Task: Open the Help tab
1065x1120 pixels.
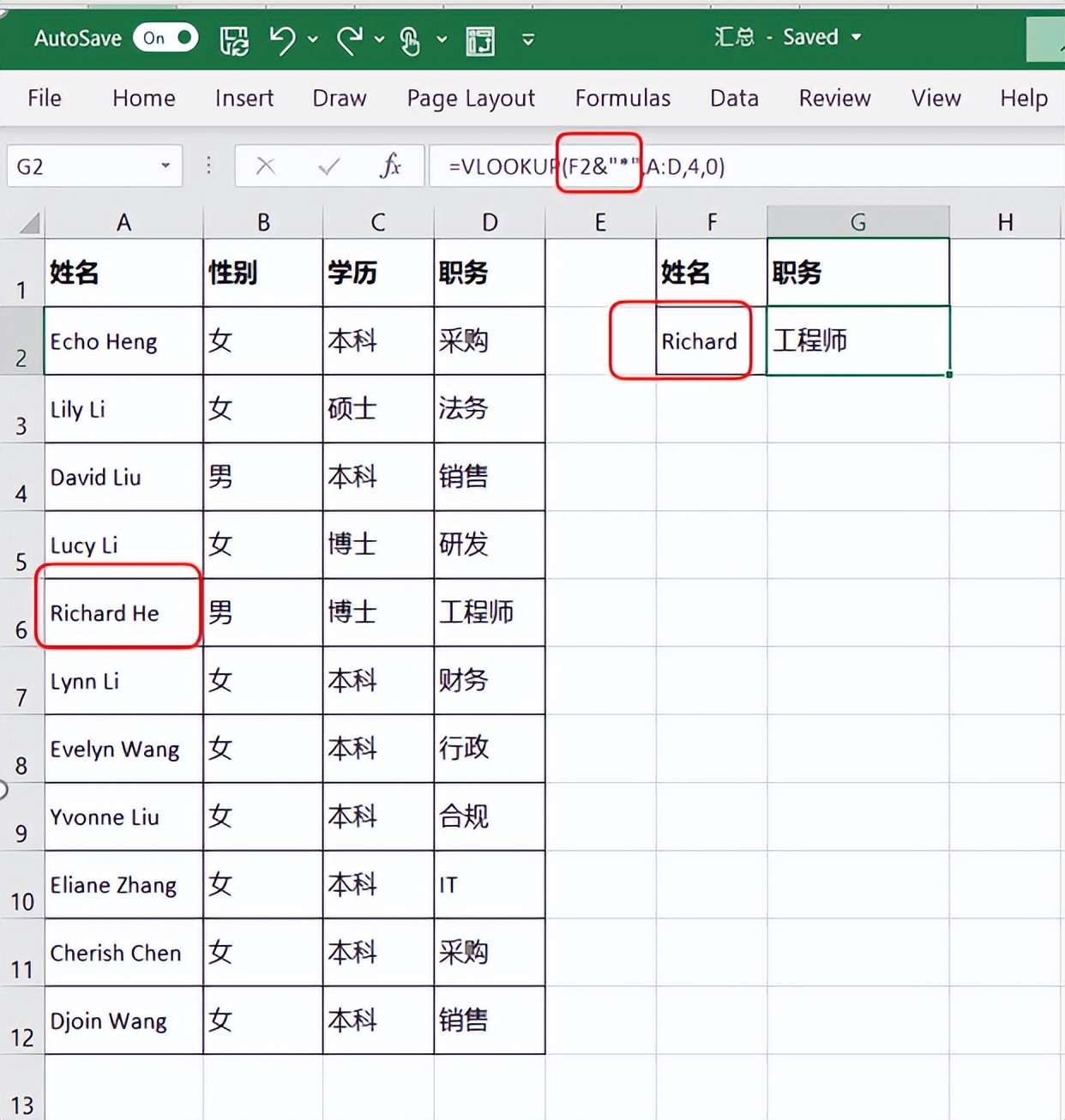Action: point(1024,98)
